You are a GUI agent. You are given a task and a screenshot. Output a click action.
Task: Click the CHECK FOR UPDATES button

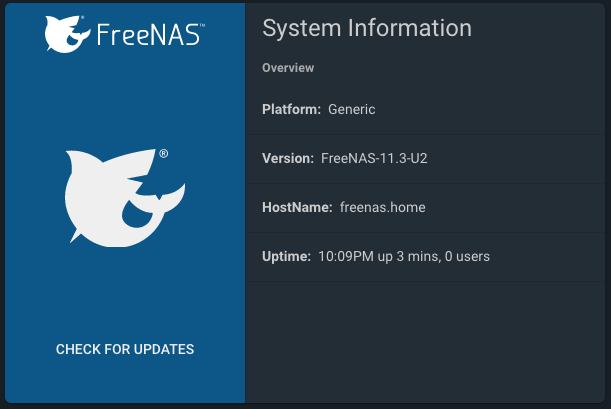click(125, 349)
